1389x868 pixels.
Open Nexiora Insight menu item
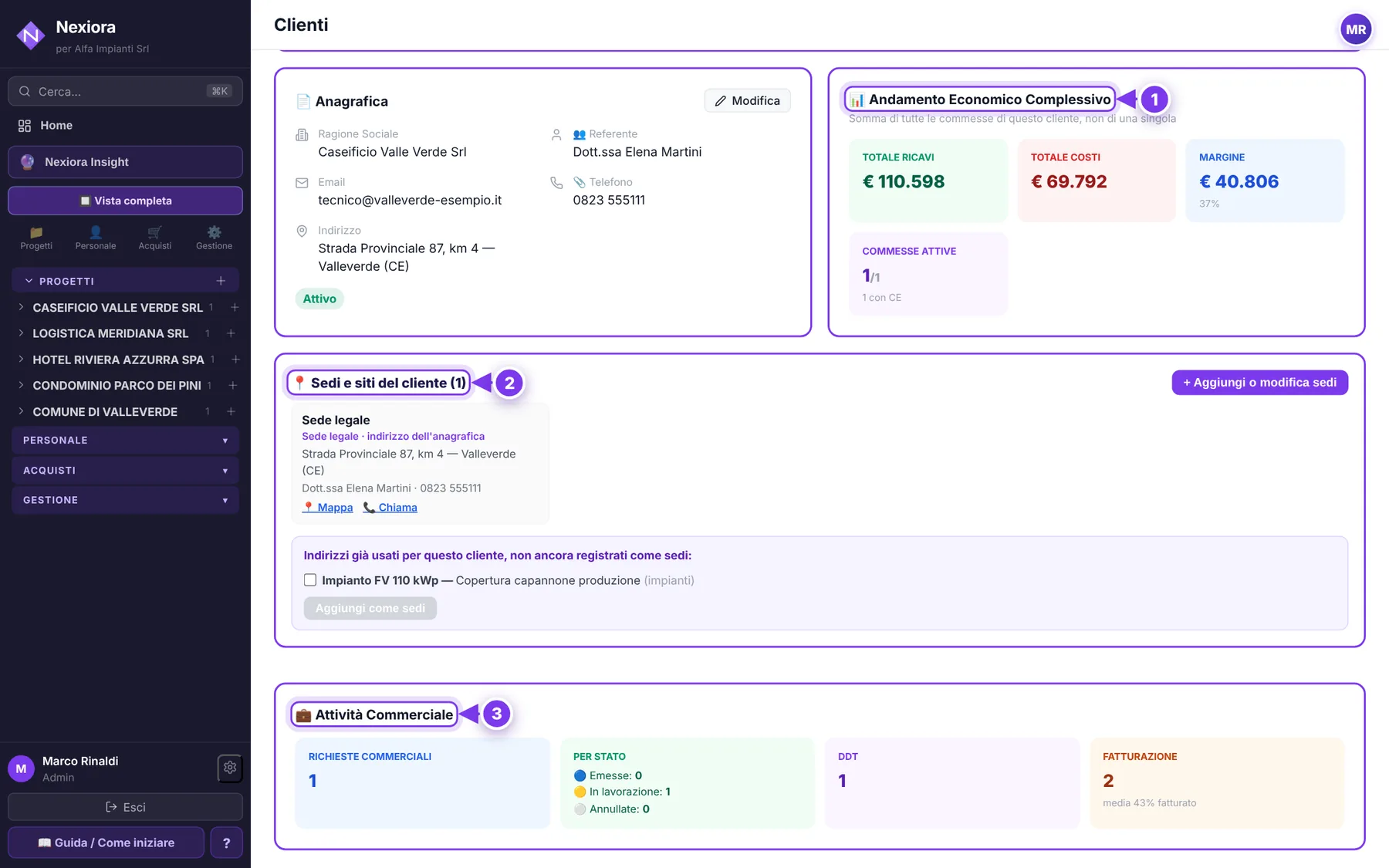click(x=125, y=162)
